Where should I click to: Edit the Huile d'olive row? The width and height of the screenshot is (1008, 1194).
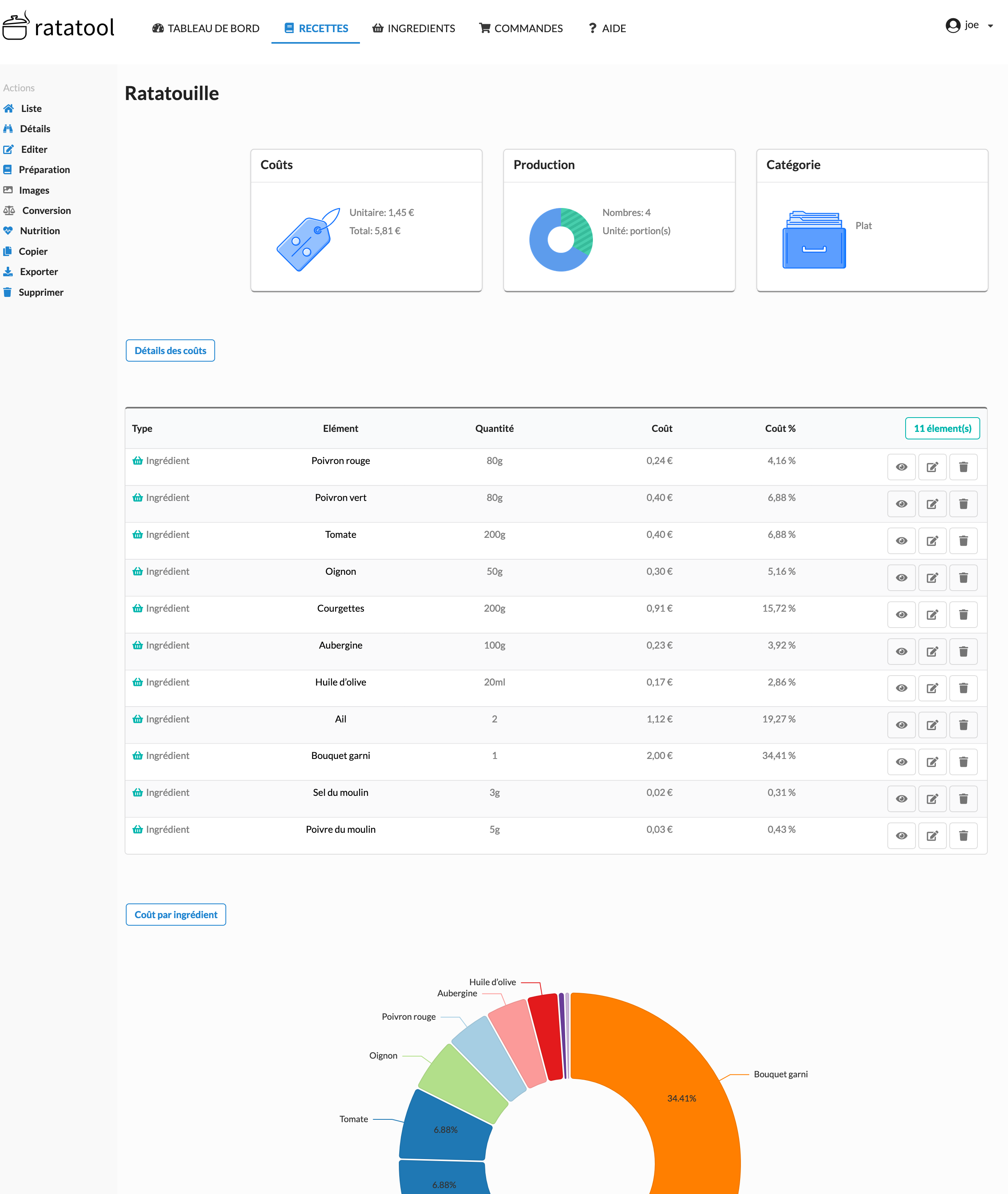(932, 688)
